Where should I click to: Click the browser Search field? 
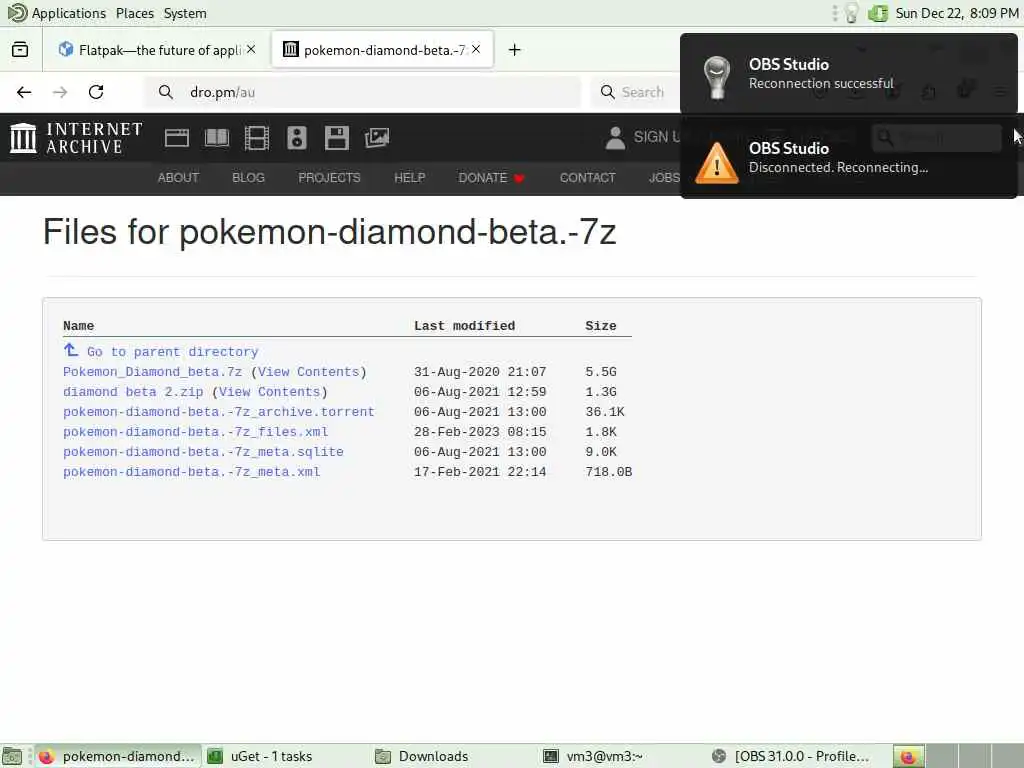coord(633,92)
